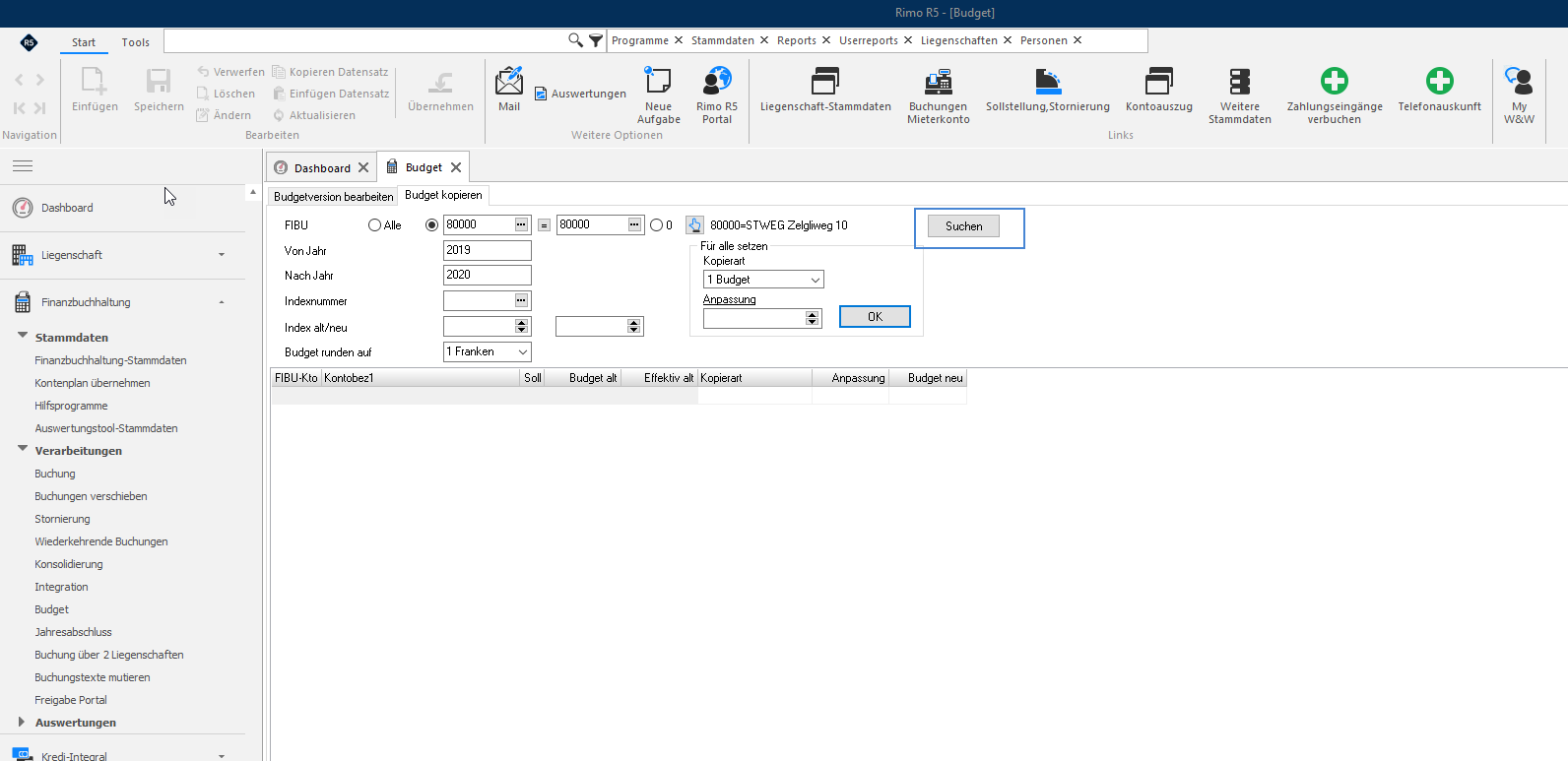Open Wiederkehrende Buchungen in sidebar
This screenshot has width=1568, height=761.
tap(101, 541)
